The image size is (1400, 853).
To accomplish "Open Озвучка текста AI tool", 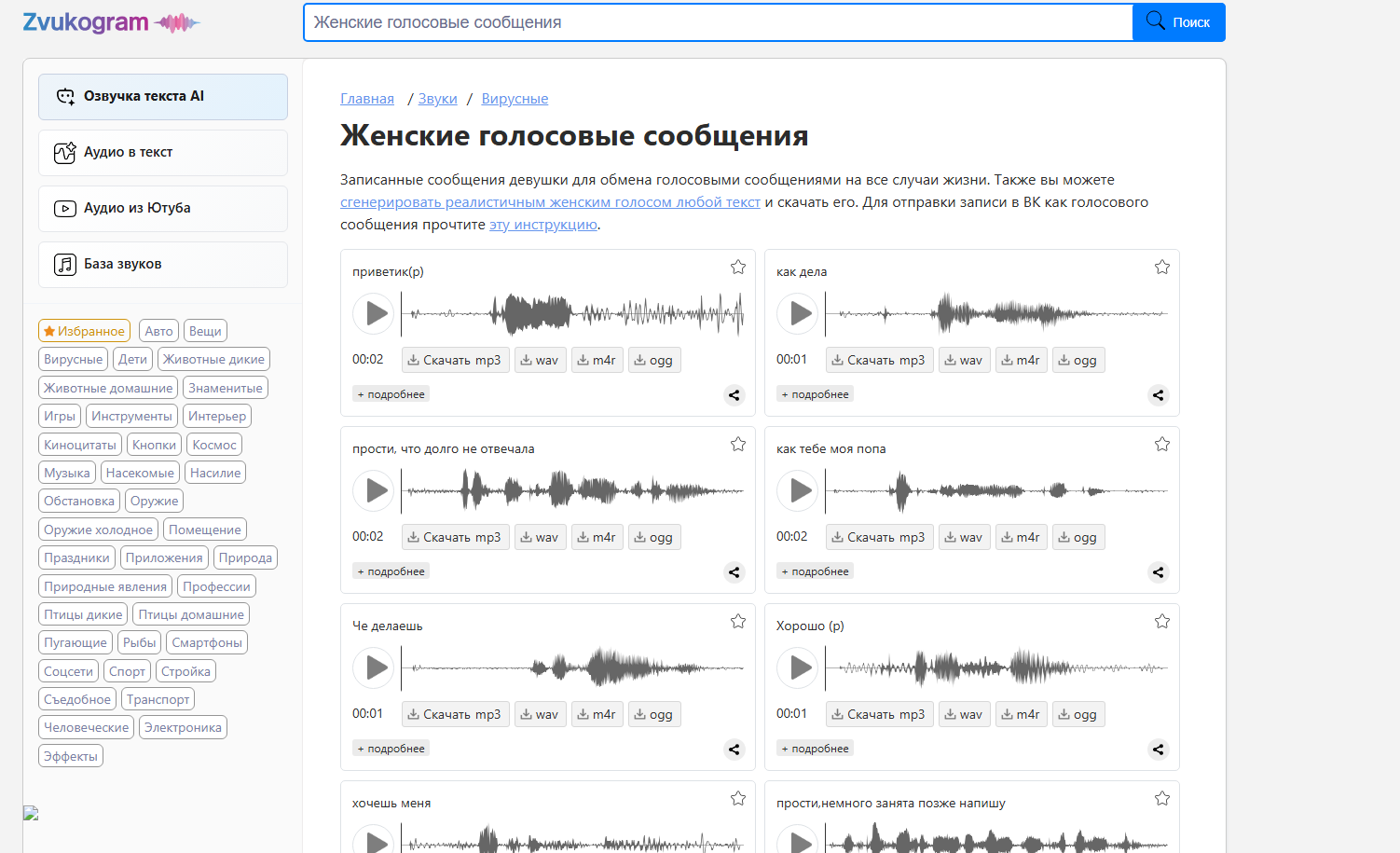I will [163, 97].
